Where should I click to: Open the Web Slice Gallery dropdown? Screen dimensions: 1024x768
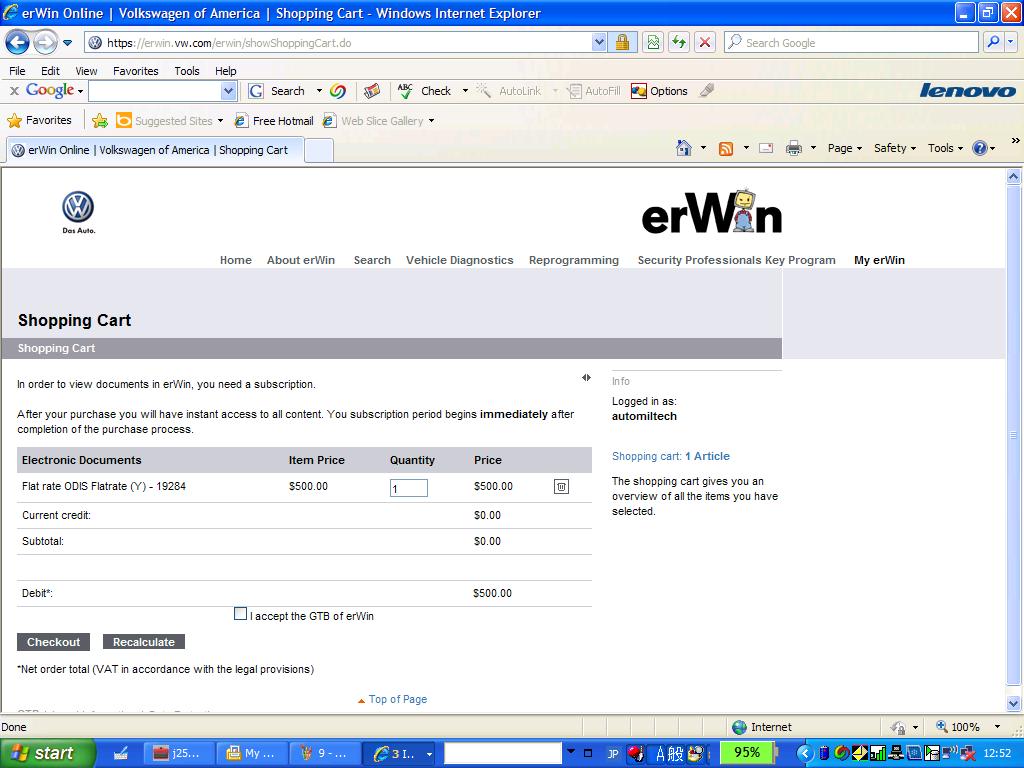(379, 121)
